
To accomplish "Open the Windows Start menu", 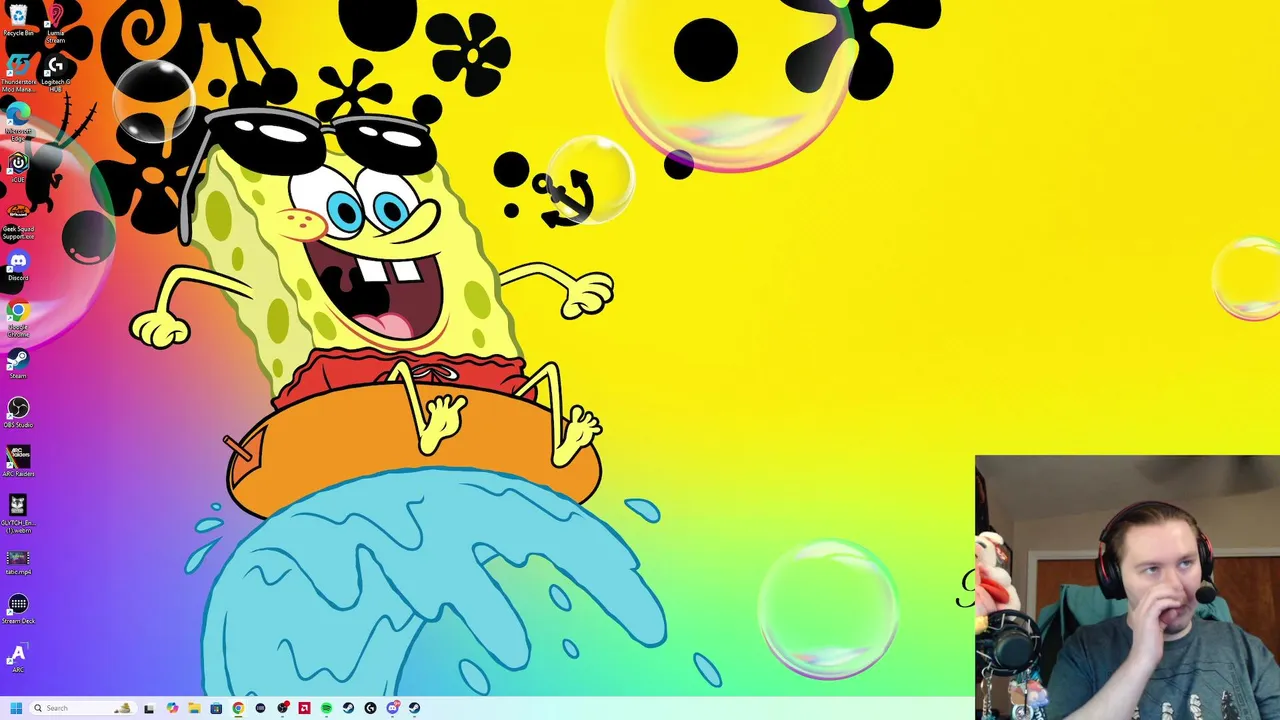I will (x=16, y=708).
